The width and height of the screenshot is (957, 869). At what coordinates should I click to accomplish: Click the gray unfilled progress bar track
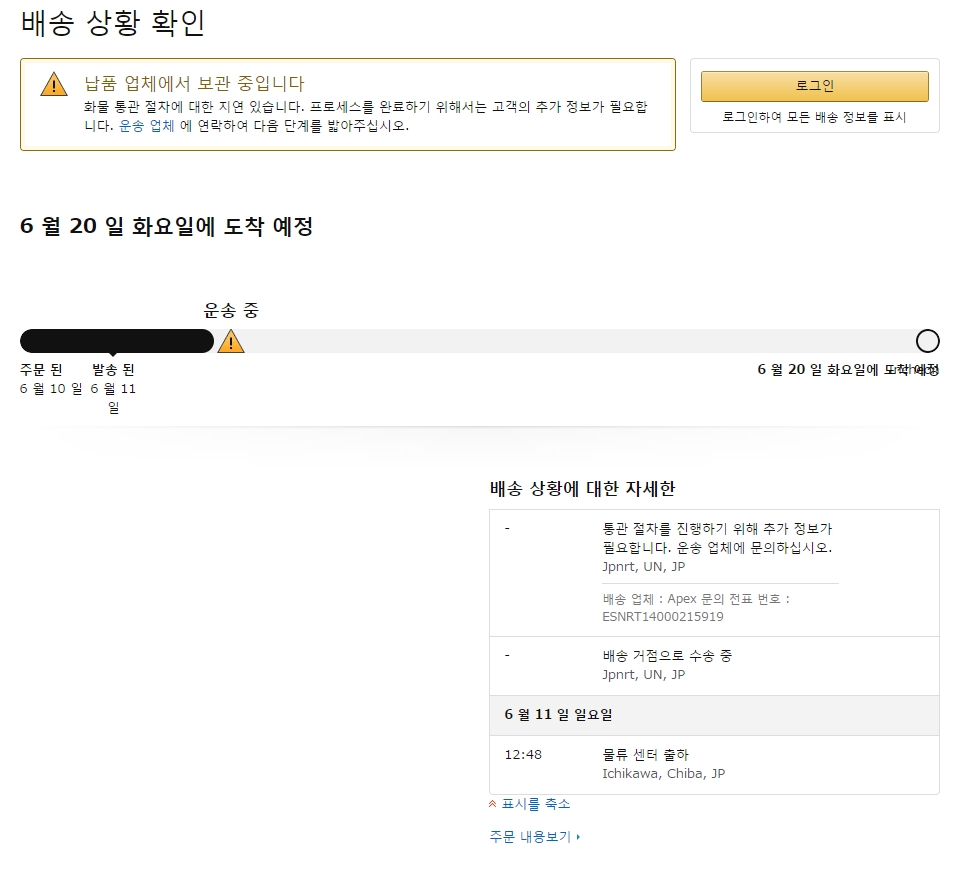tap(580, 341)
